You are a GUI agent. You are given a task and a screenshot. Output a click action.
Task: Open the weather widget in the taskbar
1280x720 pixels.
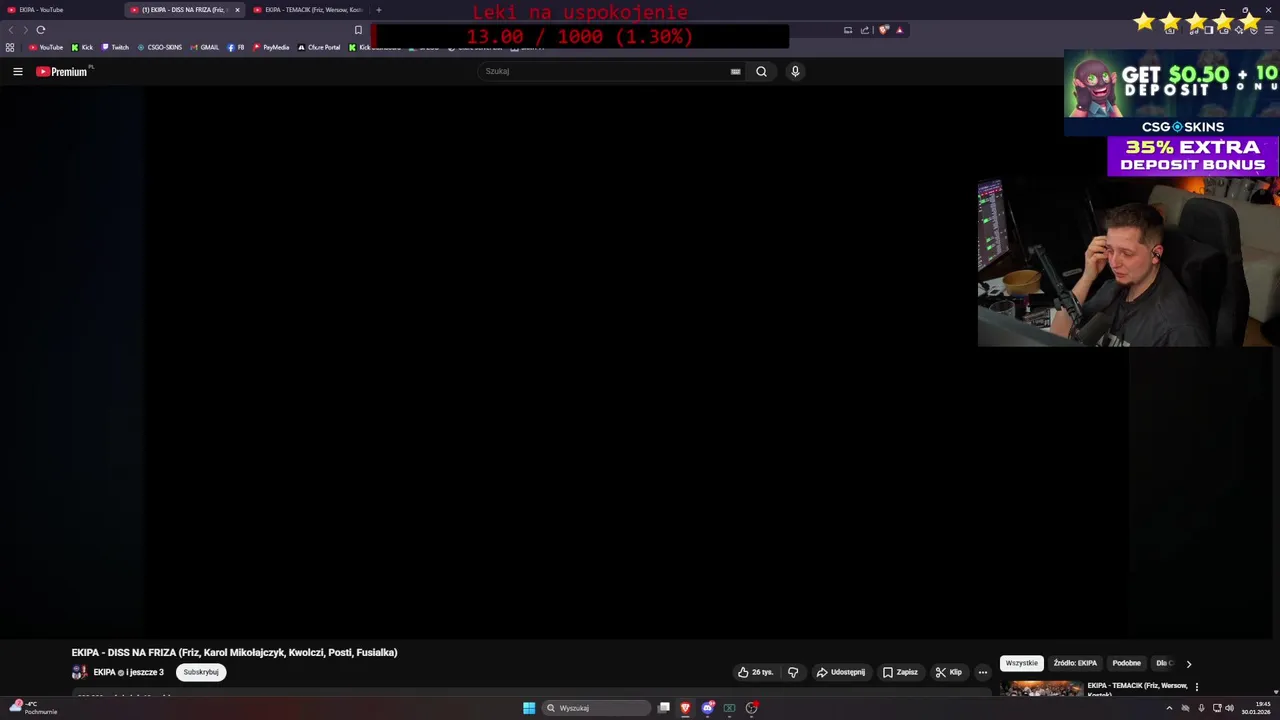pyautogui.click(x=34, y=707)
